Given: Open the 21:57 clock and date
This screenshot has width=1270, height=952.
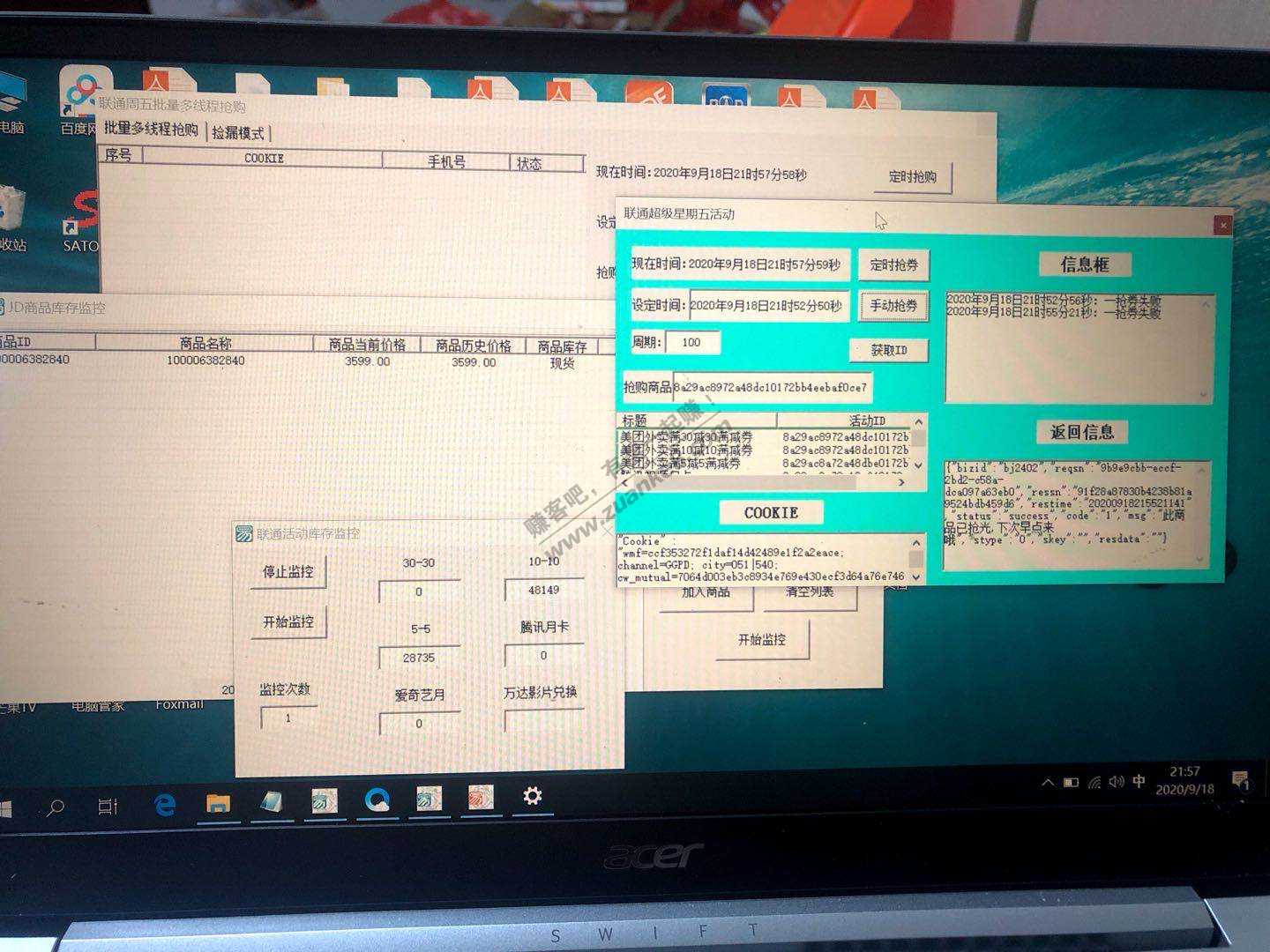Looking at the screenshot, I should (x=1184, y=780).
